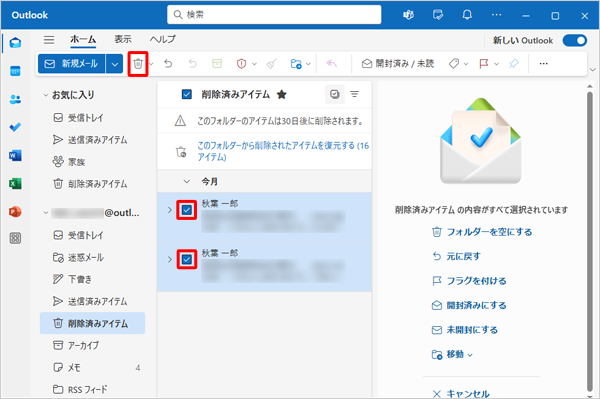The image size is (600, 399).
Task: Open the delete button dropdown arrow
Action: tap(152, 64)
